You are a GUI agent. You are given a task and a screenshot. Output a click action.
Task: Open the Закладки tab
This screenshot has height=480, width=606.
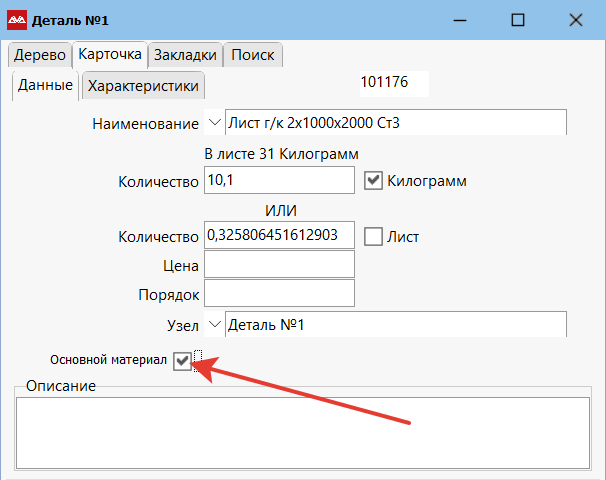tap(185, 55)
